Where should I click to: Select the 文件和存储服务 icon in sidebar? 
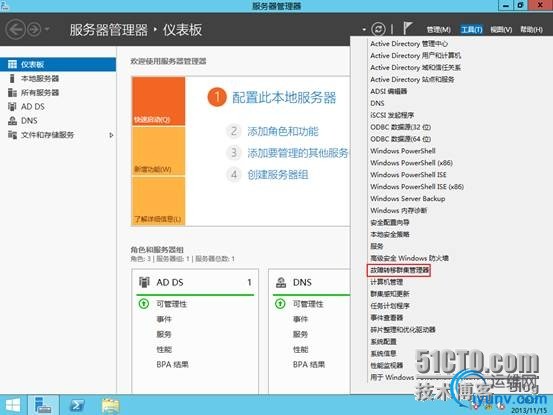coord(12,135)
